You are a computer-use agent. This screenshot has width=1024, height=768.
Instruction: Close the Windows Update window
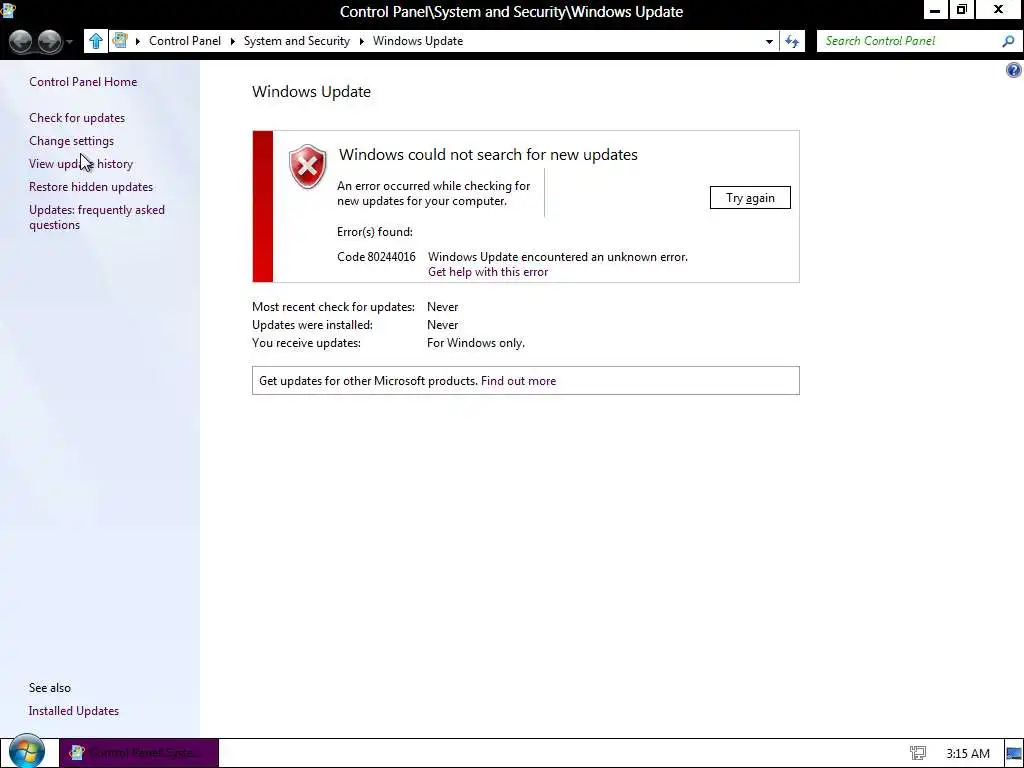coord(998,10)
